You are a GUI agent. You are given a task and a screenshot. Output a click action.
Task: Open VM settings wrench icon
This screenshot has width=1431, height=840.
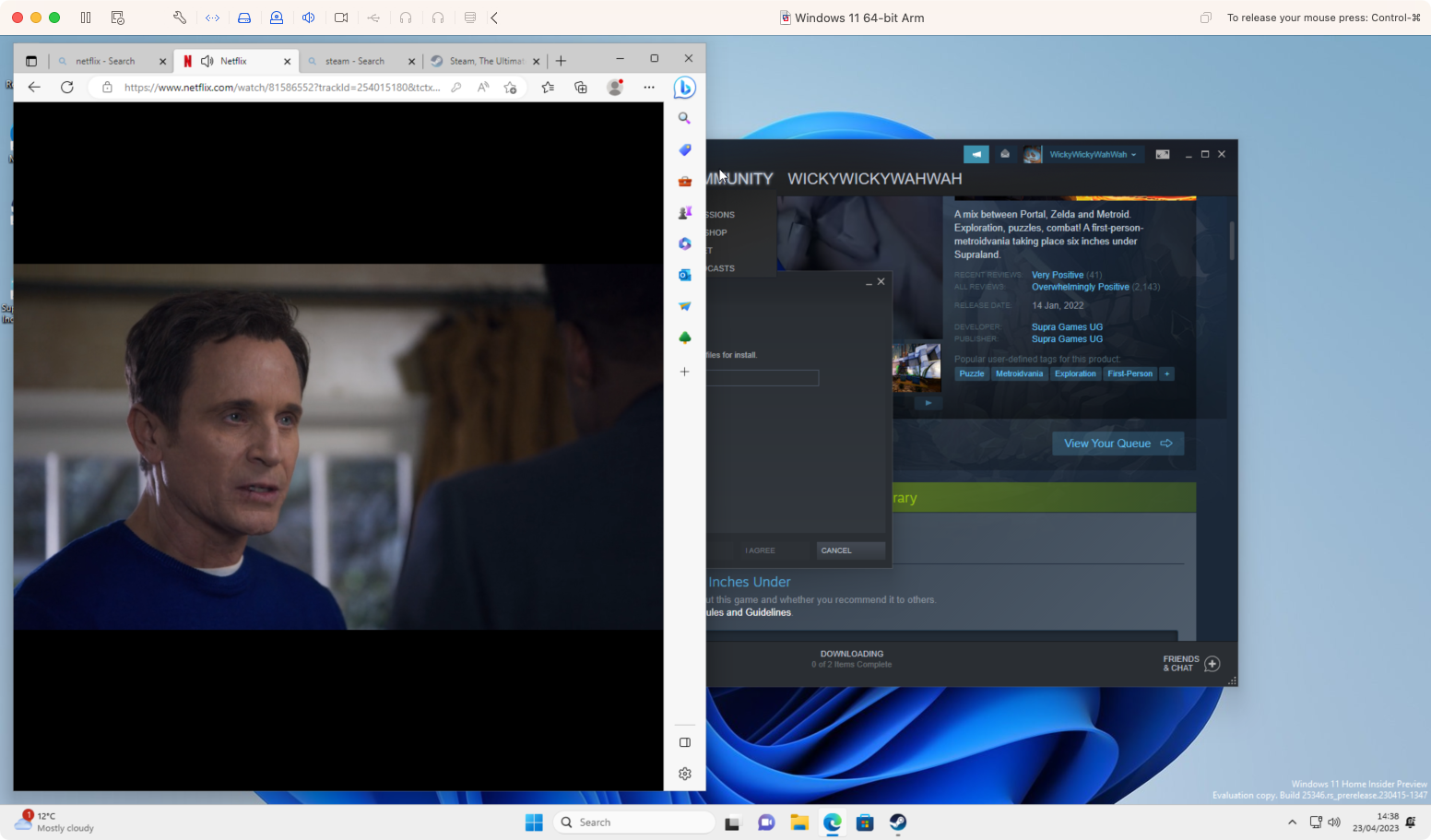pos(180,18)
